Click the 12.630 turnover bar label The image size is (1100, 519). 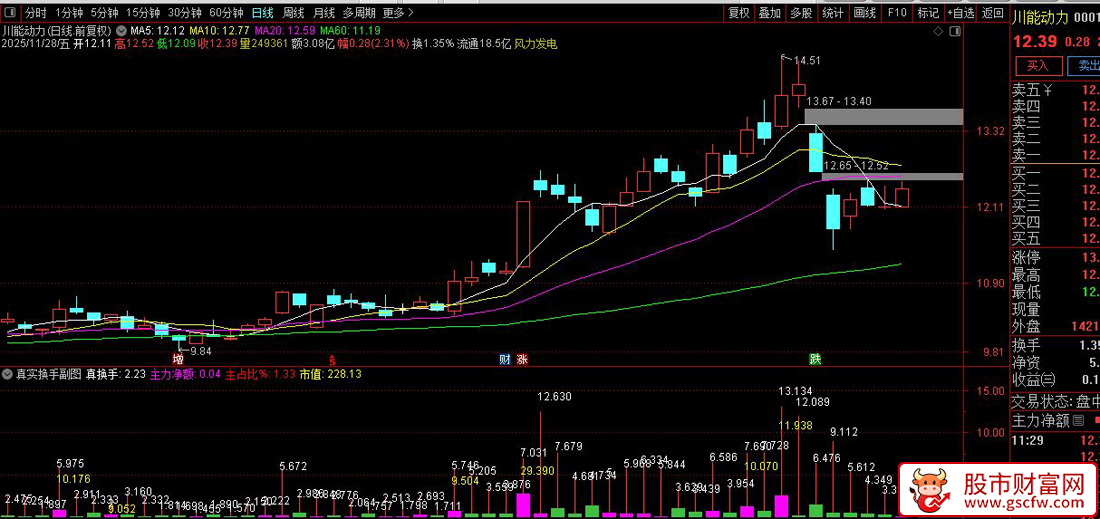point(554,397)
